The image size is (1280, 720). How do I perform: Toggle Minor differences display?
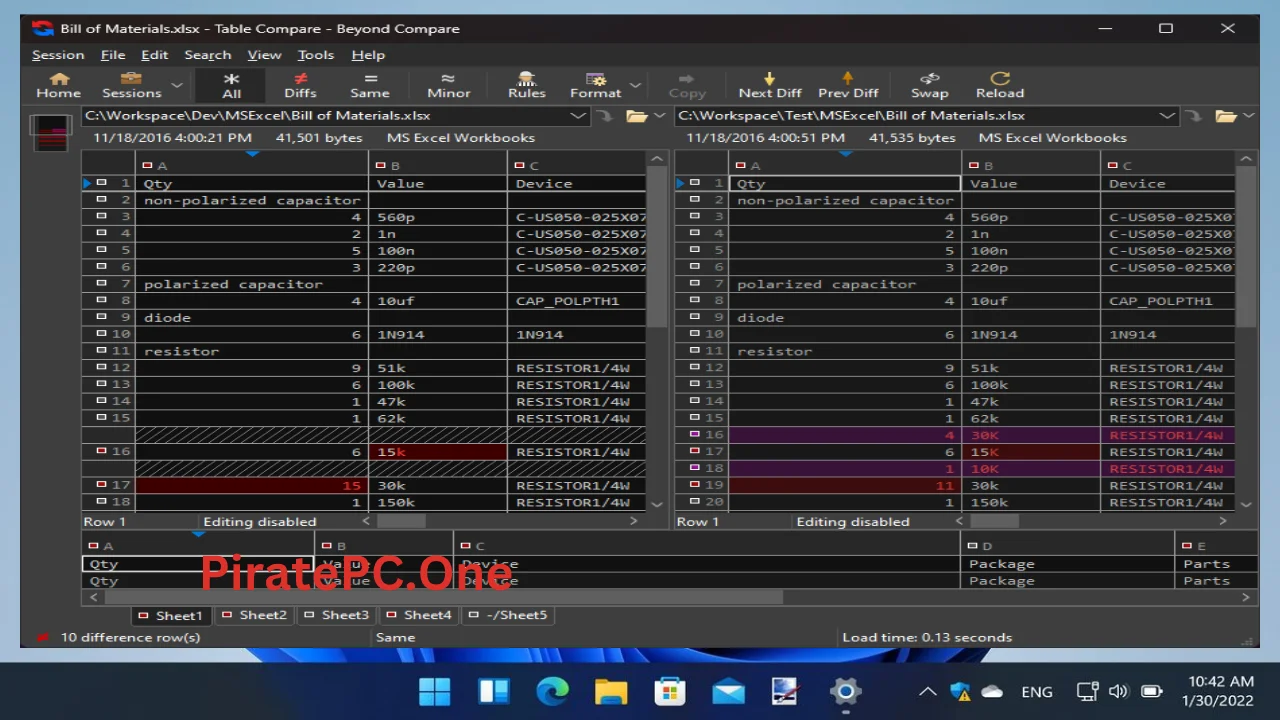click(448, 85)
